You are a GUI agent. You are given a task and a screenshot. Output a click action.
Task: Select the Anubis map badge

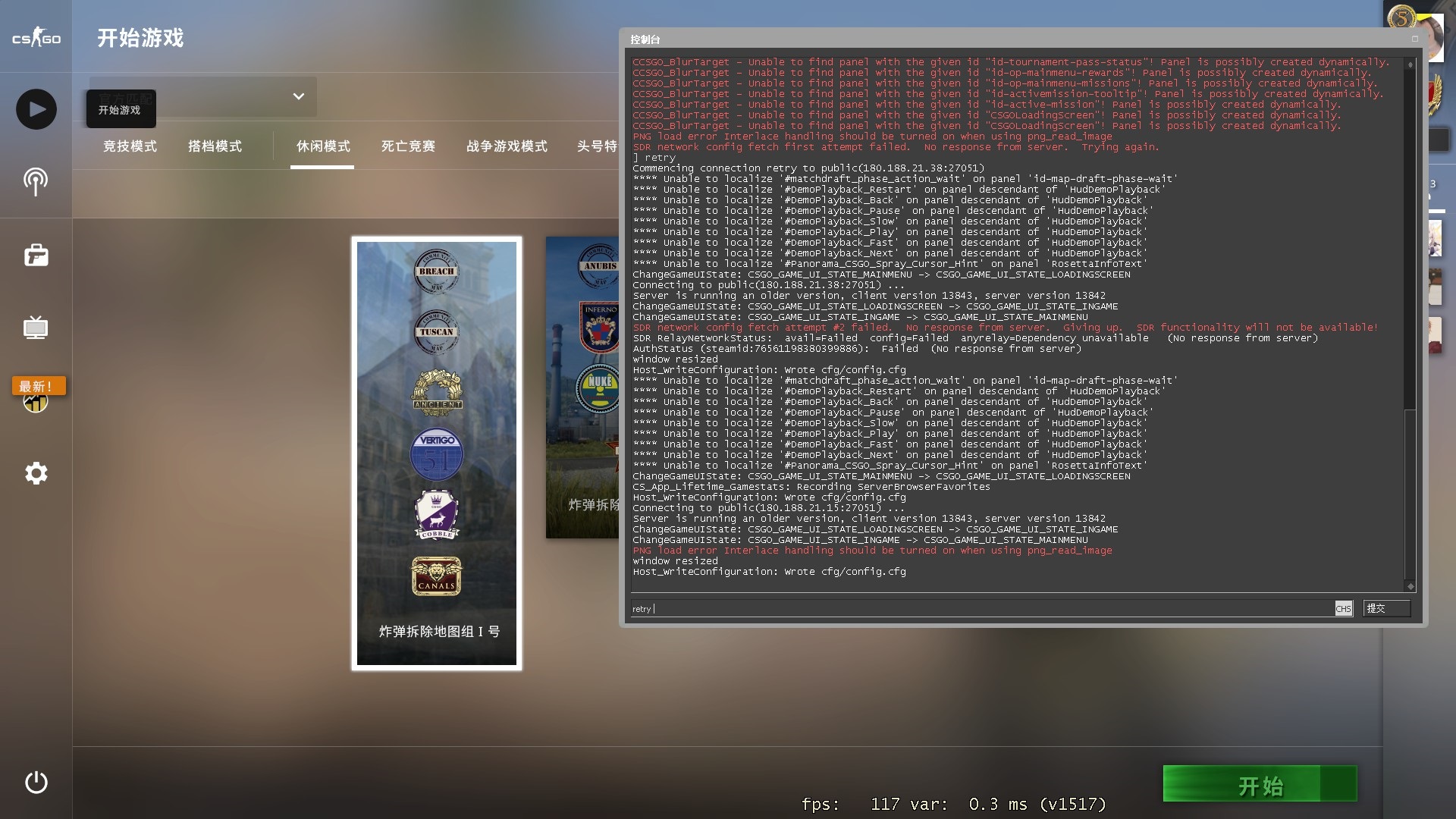tap(600, 266)
